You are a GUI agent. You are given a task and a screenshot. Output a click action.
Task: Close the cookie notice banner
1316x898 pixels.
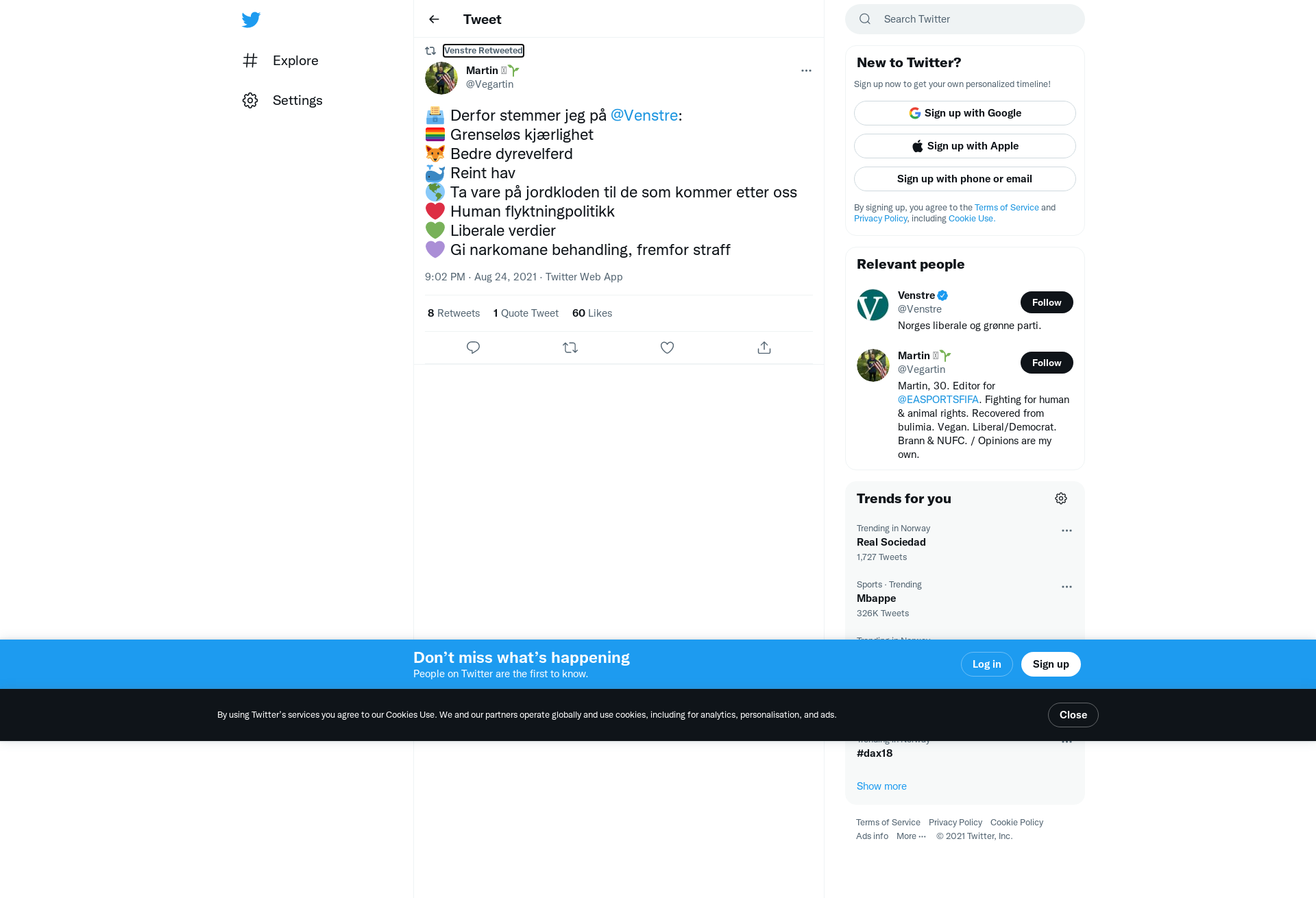click(x=1073, y=715)
